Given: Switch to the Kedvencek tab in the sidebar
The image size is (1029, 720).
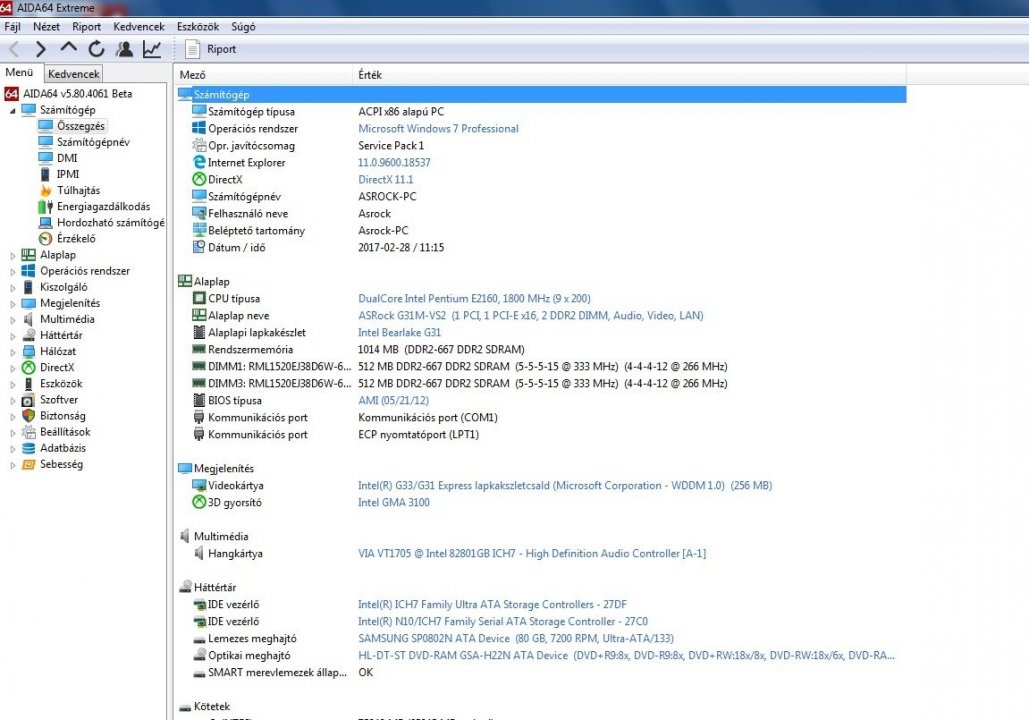Looking at the screenshot, I should [x=74, y=74].
